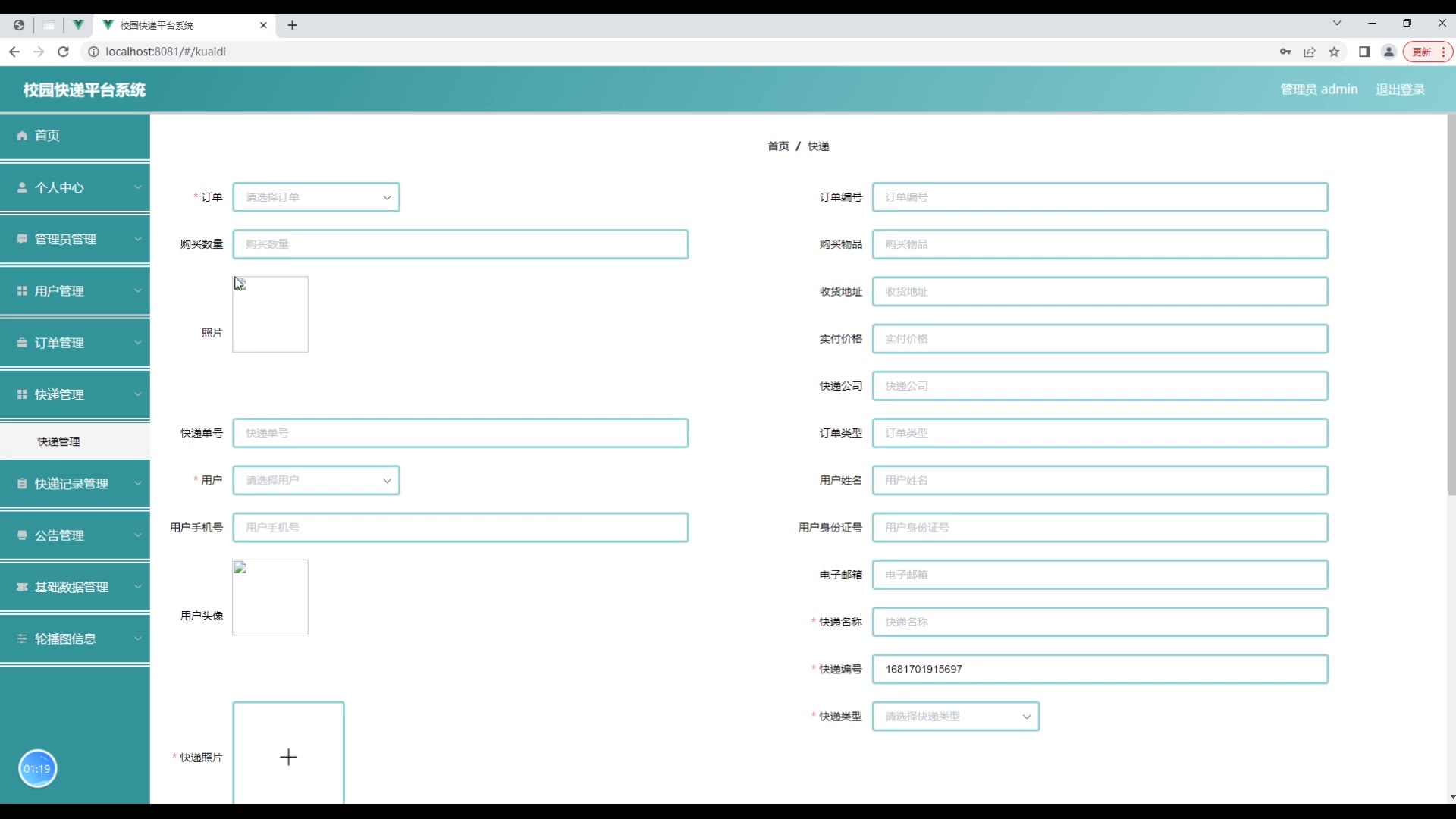The width and height of the screenshot is (1456, 819).
Task: Upload a 快递照片 with plus box
Action: coord(288,757)
